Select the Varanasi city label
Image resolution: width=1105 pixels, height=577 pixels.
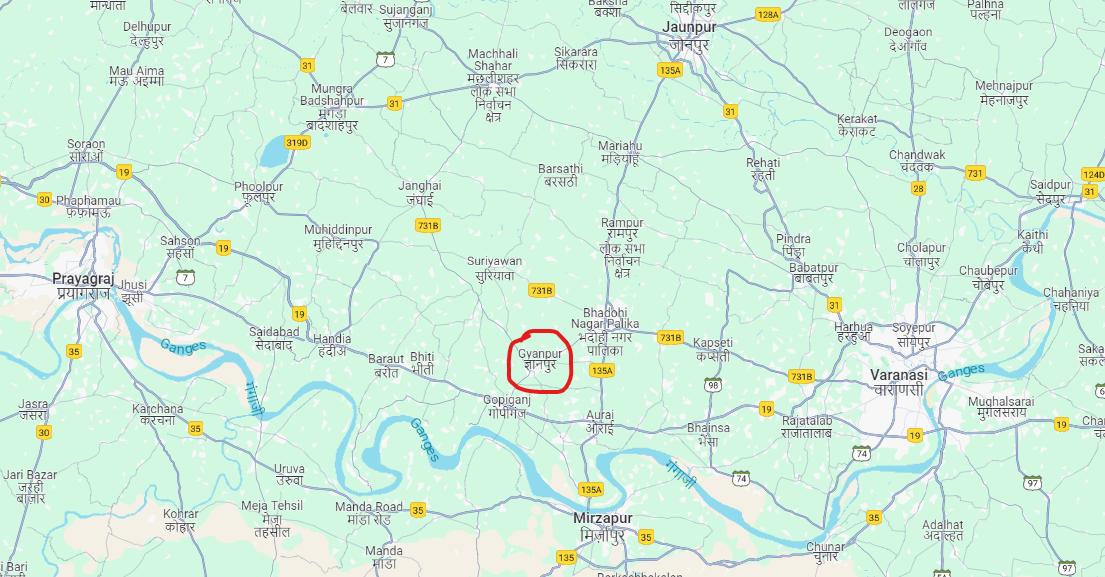(x=899, y=383)
